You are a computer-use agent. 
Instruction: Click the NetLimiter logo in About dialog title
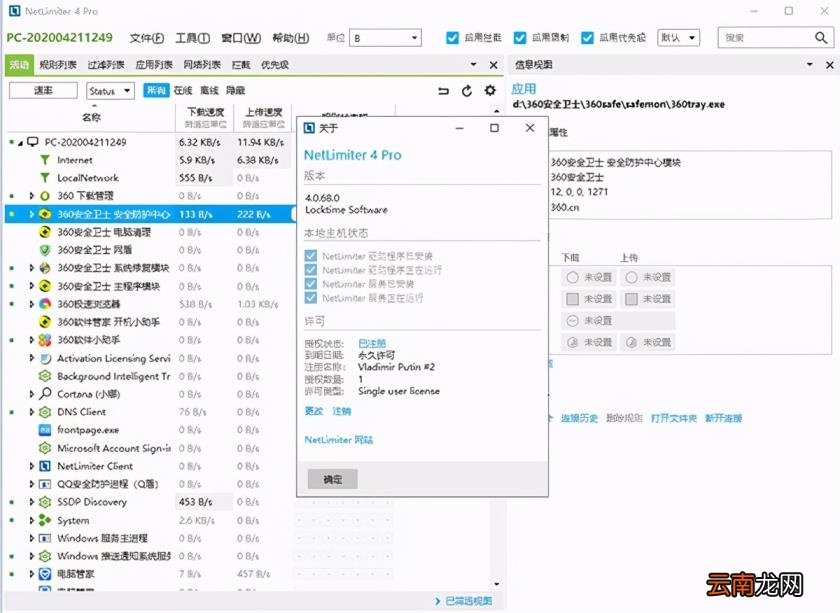pos(309,128)
